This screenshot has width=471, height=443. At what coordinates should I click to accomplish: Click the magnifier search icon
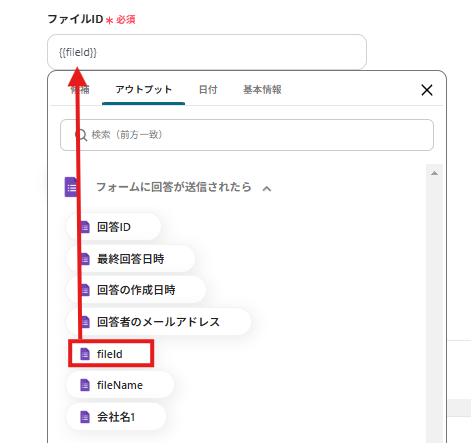pos(81,135)
